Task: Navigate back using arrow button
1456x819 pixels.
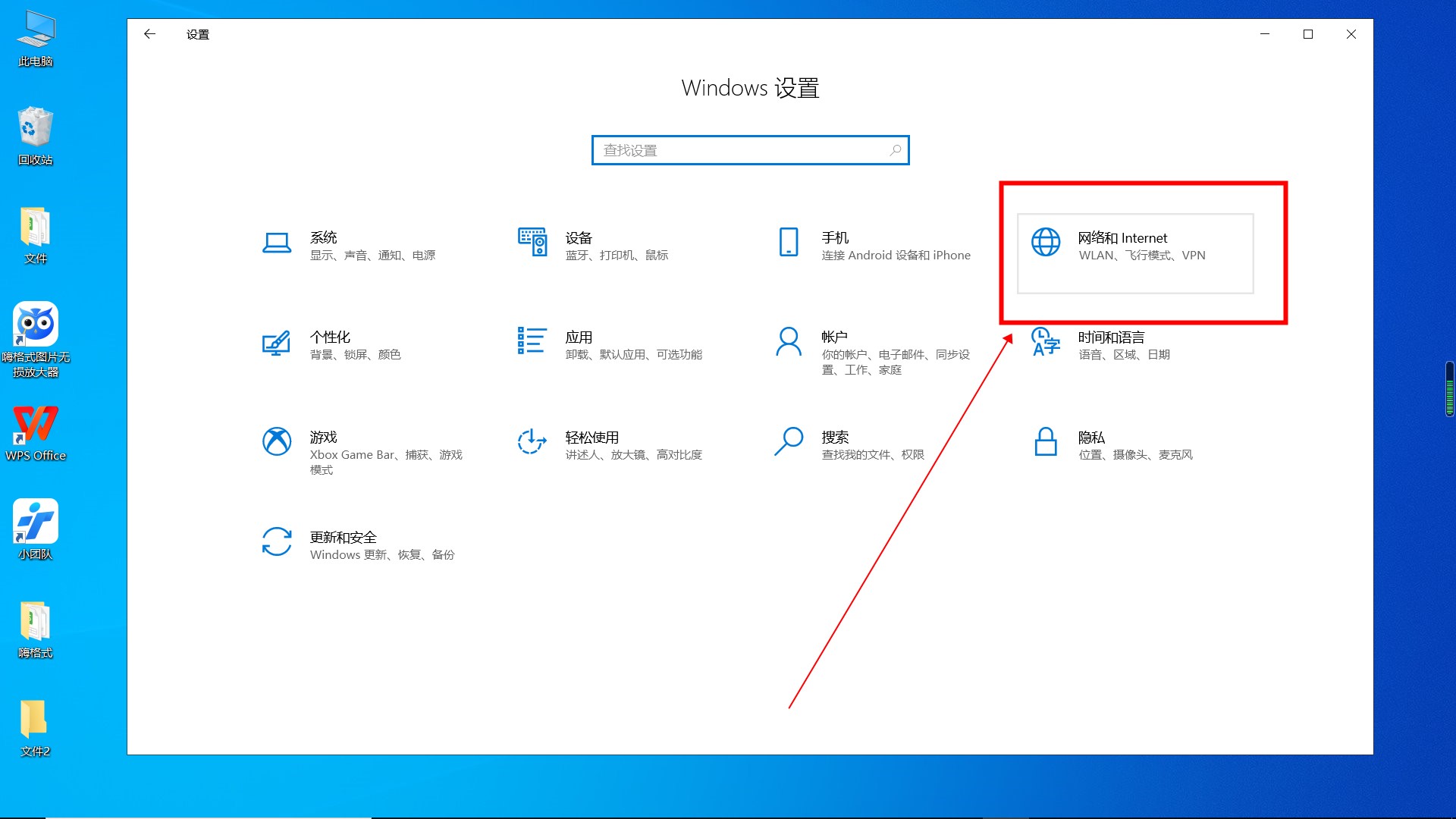Action: tap(150, 34)
